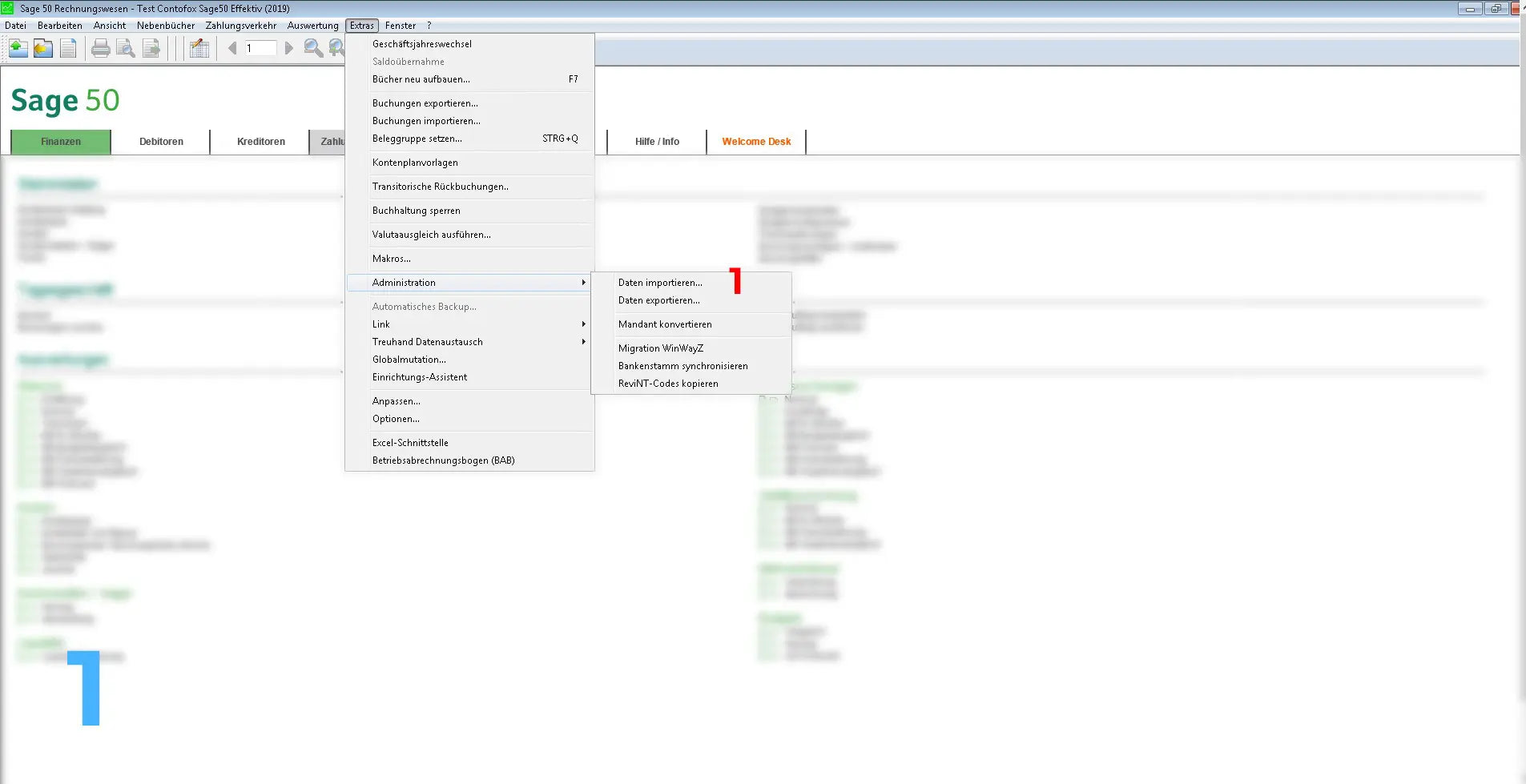The width and height of the screenshot is (1526, 784).
Task: Open print preview via document-magnifier icon
Action: point(126,49)
